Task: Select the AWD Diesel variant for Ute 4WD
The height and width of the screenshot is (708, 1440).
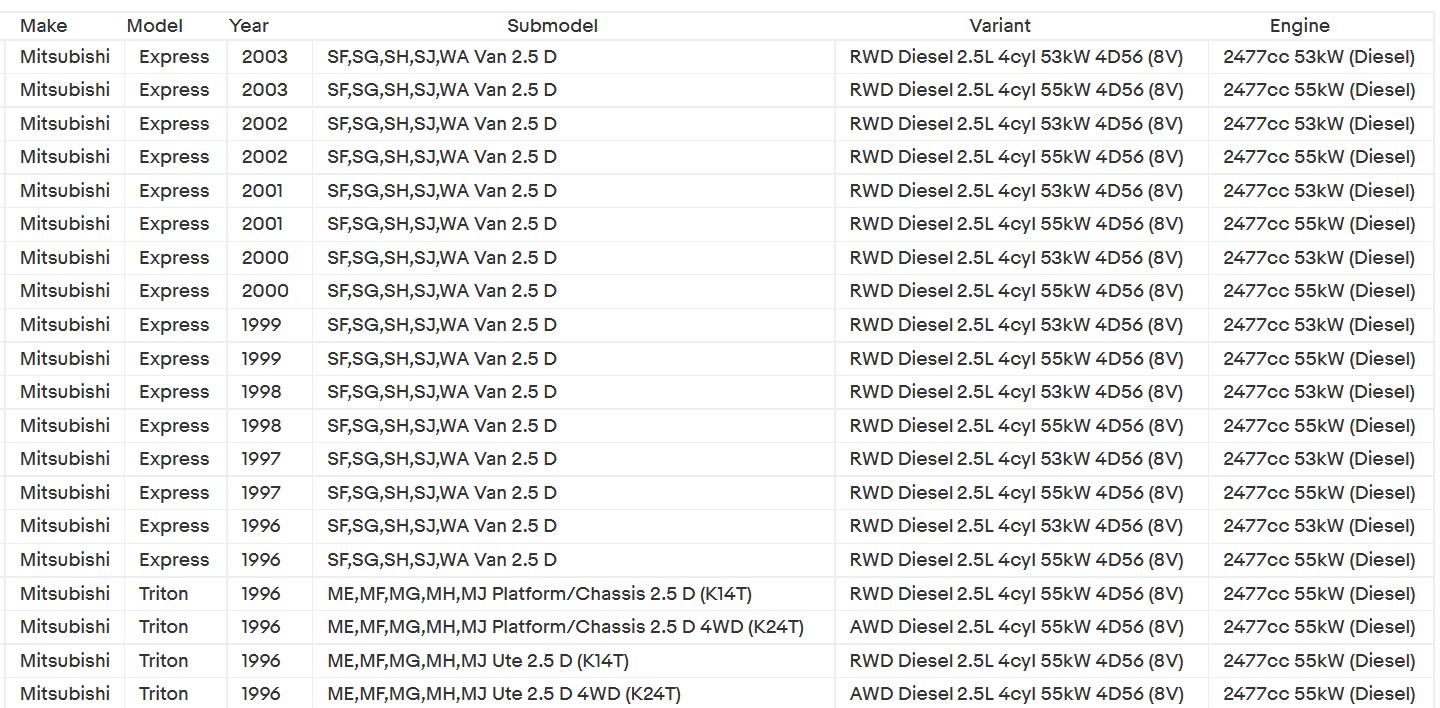Action: click(1016, 694)
